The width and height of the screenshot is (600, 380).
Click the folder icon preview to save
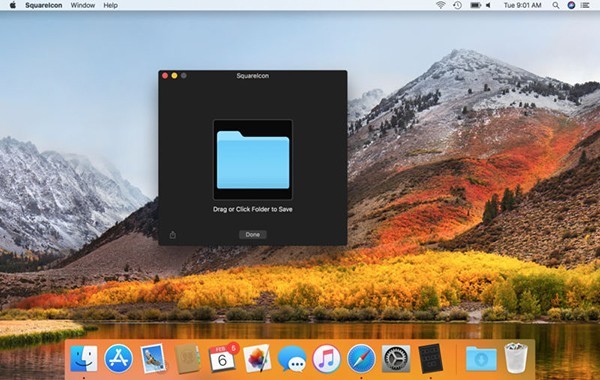[253, 160]
